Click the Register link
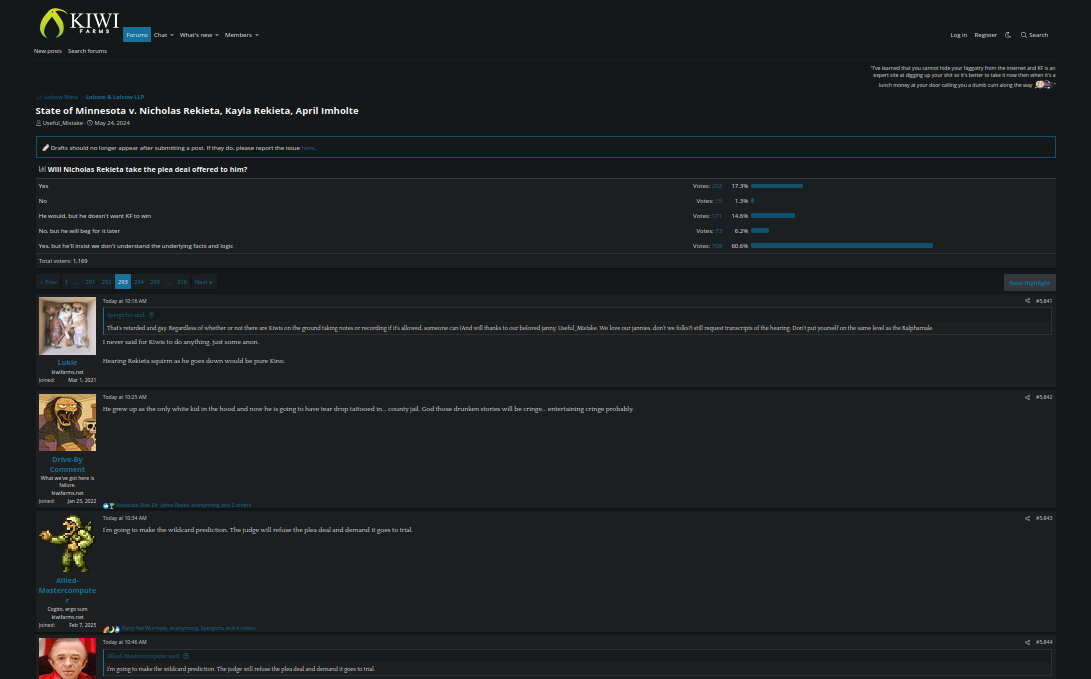 coord(985,35)
